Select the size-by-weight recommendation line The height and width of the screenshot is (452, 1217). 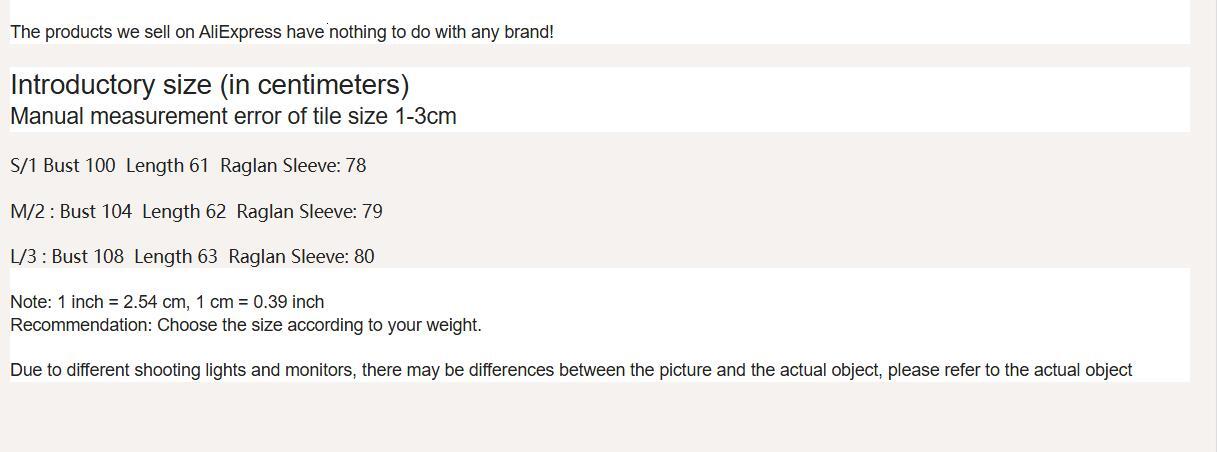point(245,325)
